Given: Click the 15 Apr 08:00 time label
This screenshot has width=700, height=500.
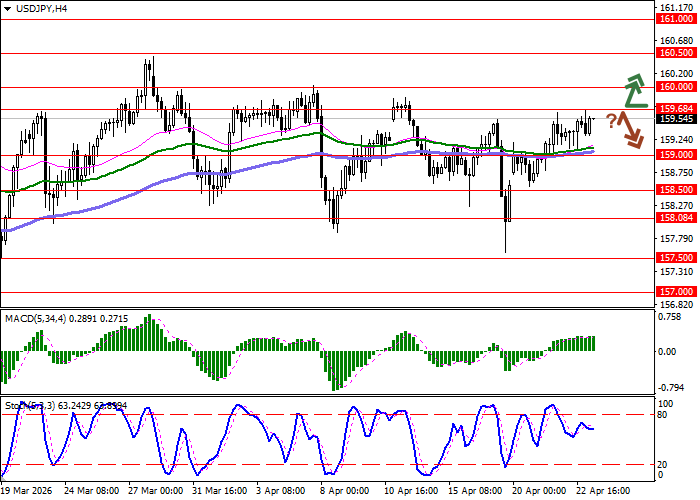Looking at the screenshot, I should pos(475,491).
